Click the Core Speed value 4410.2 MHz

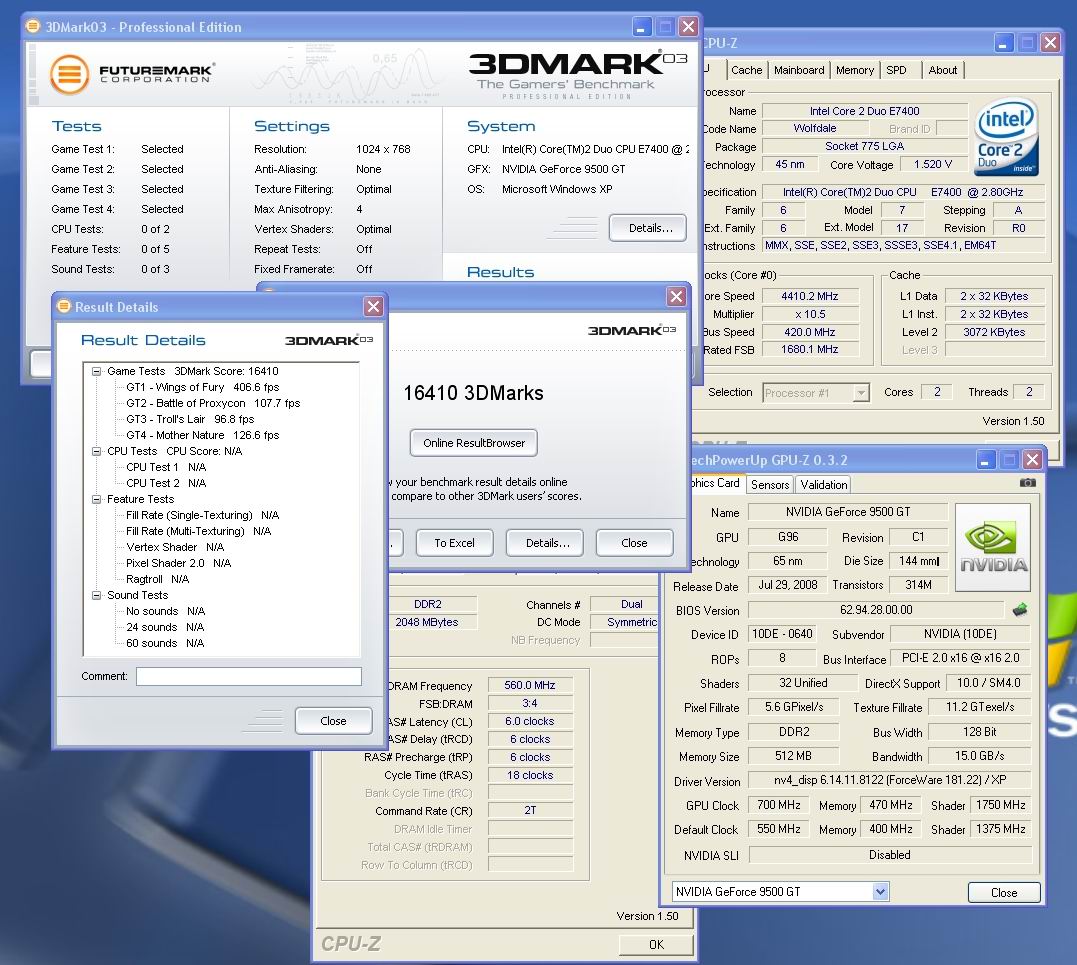810,296
